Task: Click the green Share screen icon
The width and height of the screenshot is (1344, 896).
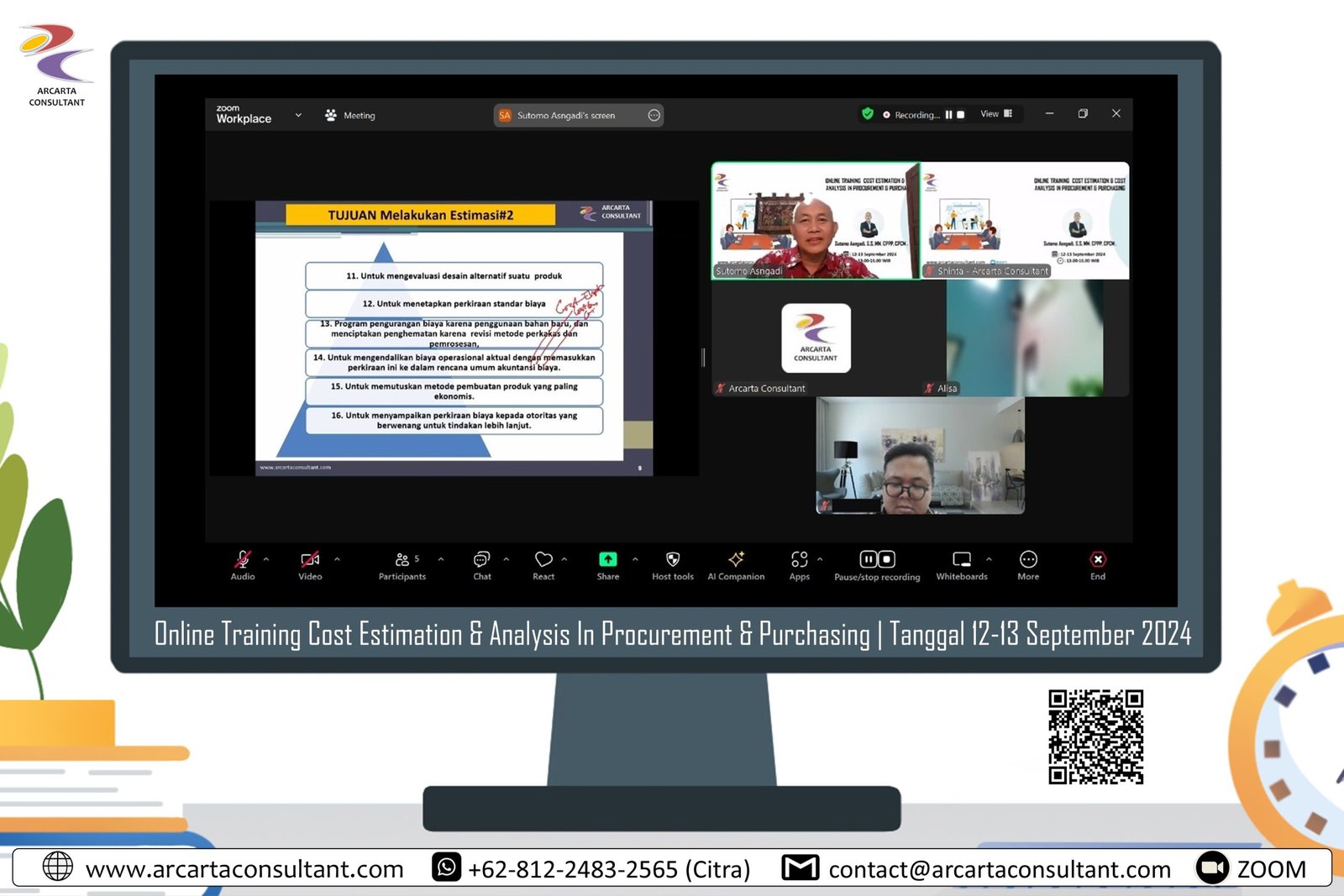Action: pyautogui.click(x=607, y=560)
